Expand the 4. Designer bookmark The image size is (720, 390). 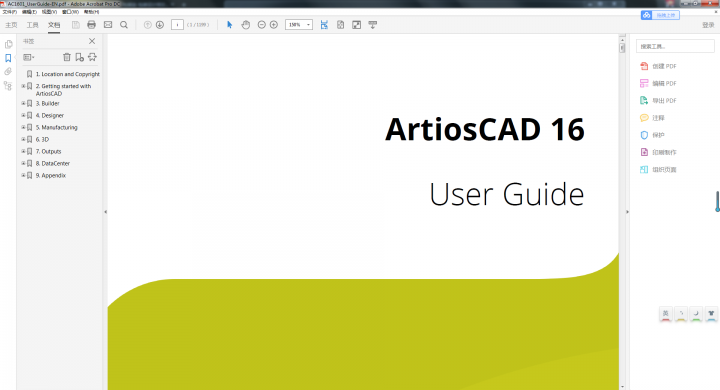coord(23,115)
